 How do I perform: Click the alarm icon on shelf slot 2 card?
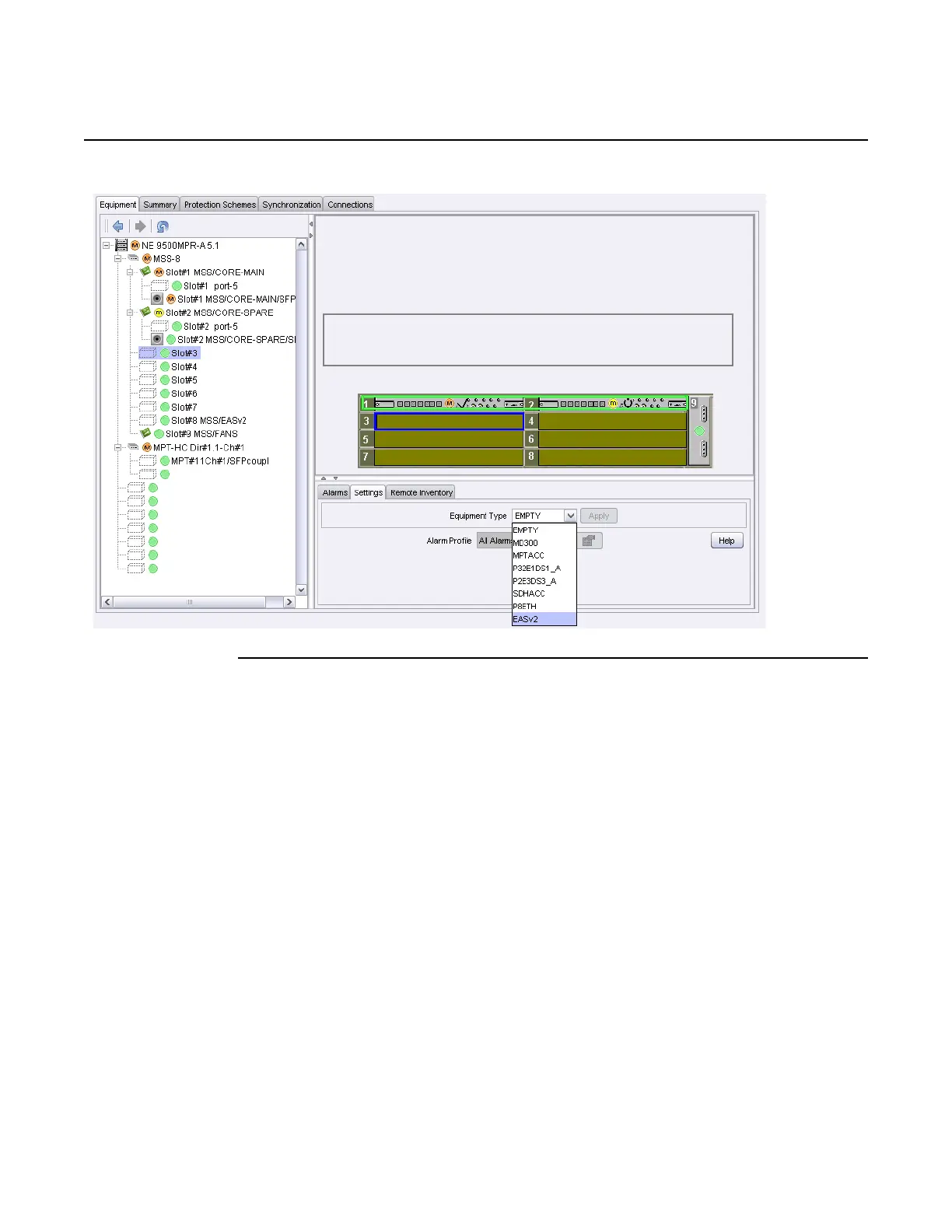[613, 404]
